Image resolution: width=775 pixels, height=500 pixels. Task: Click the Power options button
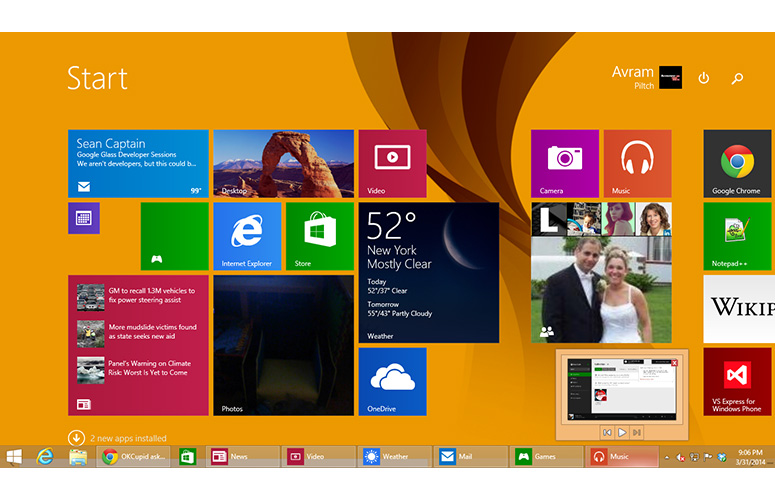pyautogui.click(x=704, y=78)
